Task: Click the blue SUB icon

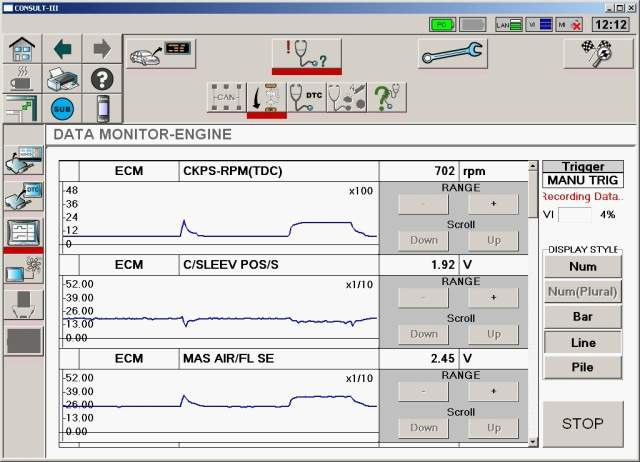Action: click(63, 108)
